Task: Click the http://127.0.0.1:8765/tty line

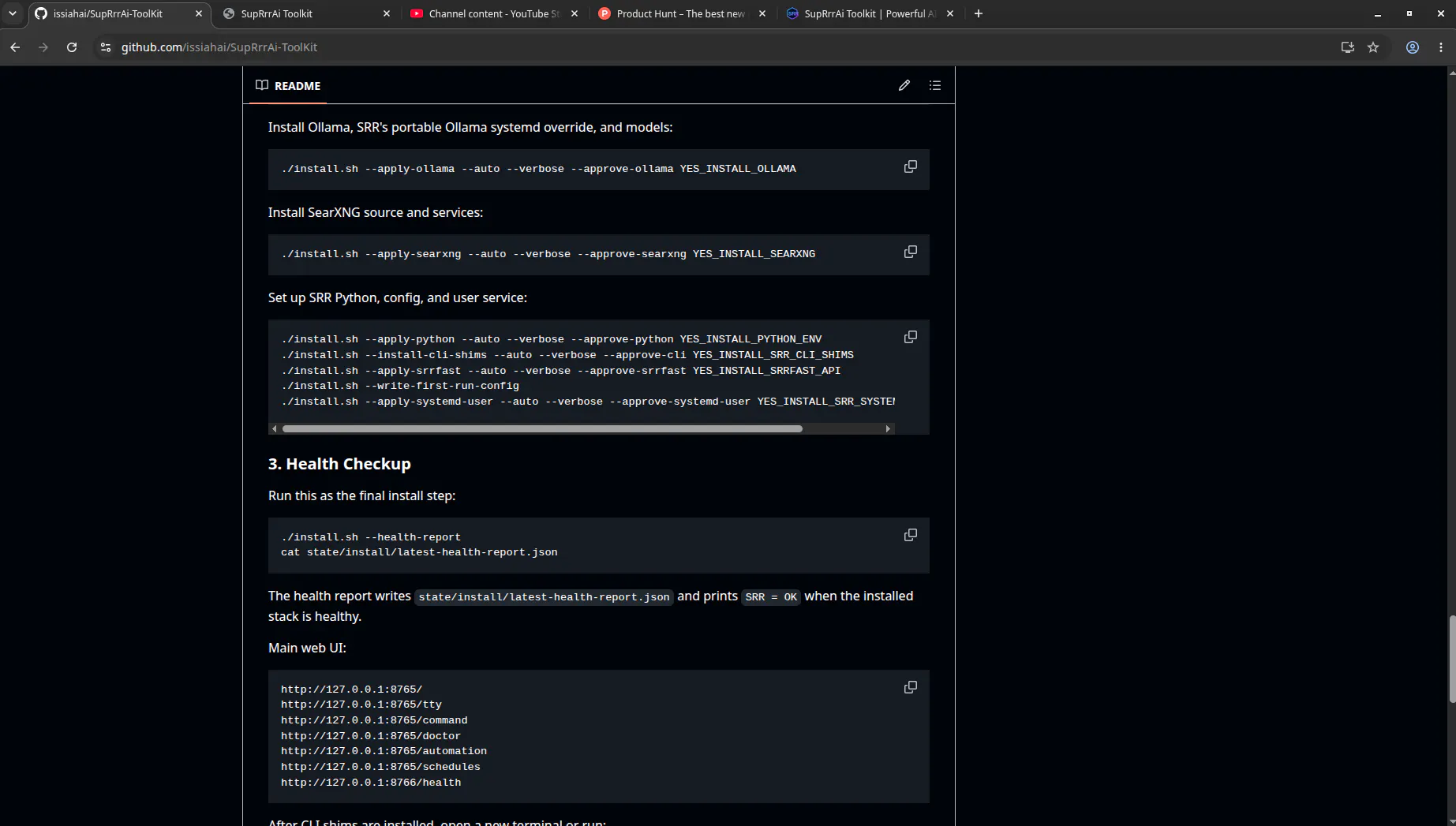Action: point(361,705)
